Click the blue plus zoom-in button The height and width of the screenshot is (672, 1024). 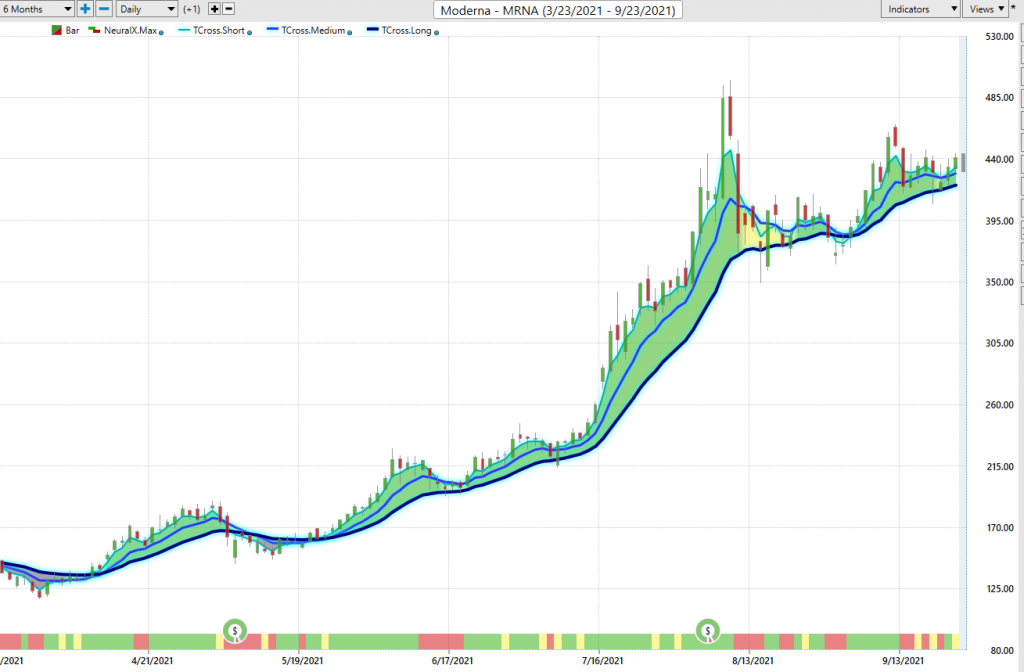click(x=85, y=9)
